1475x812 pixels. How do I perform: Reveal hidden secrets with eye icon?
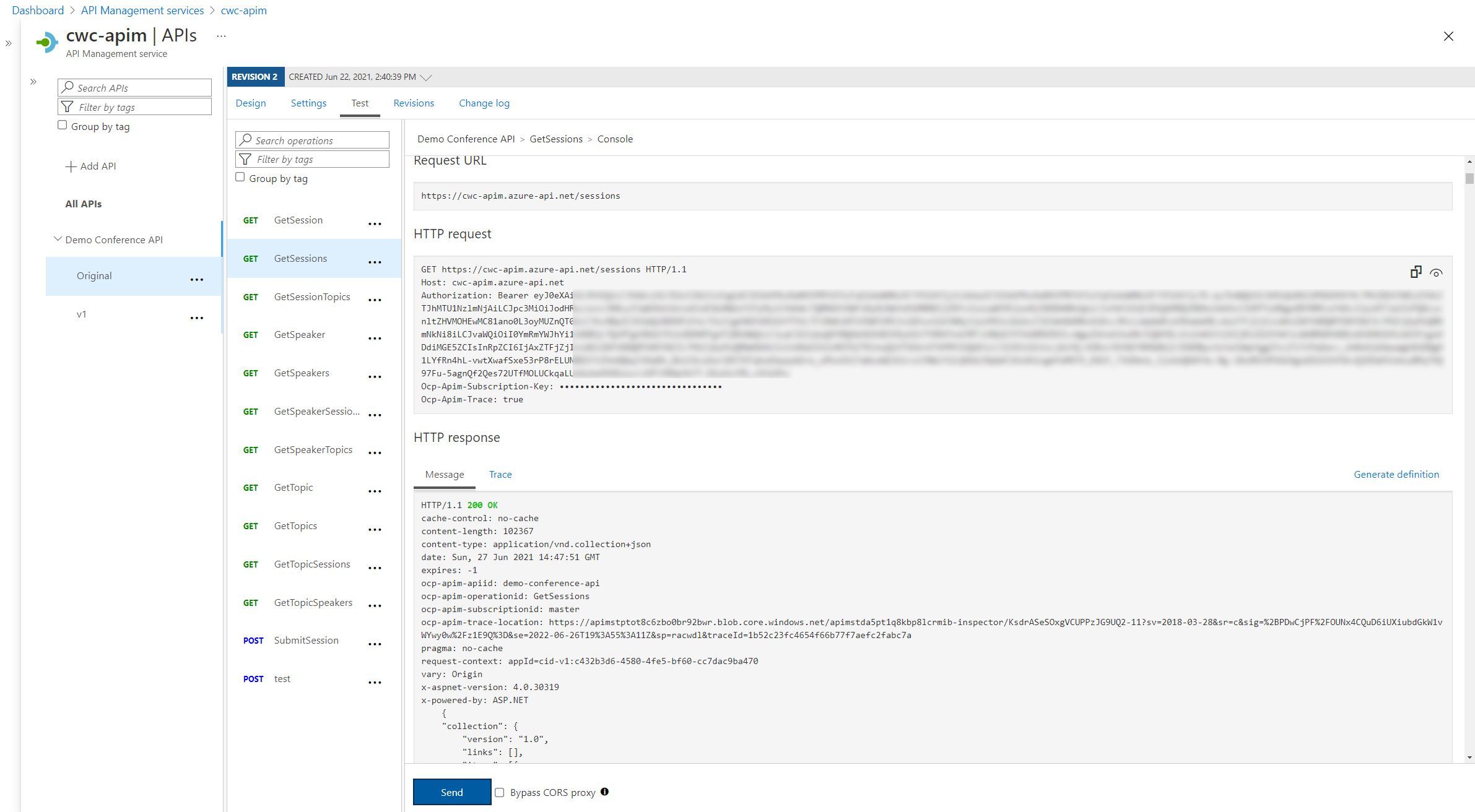1436,273
